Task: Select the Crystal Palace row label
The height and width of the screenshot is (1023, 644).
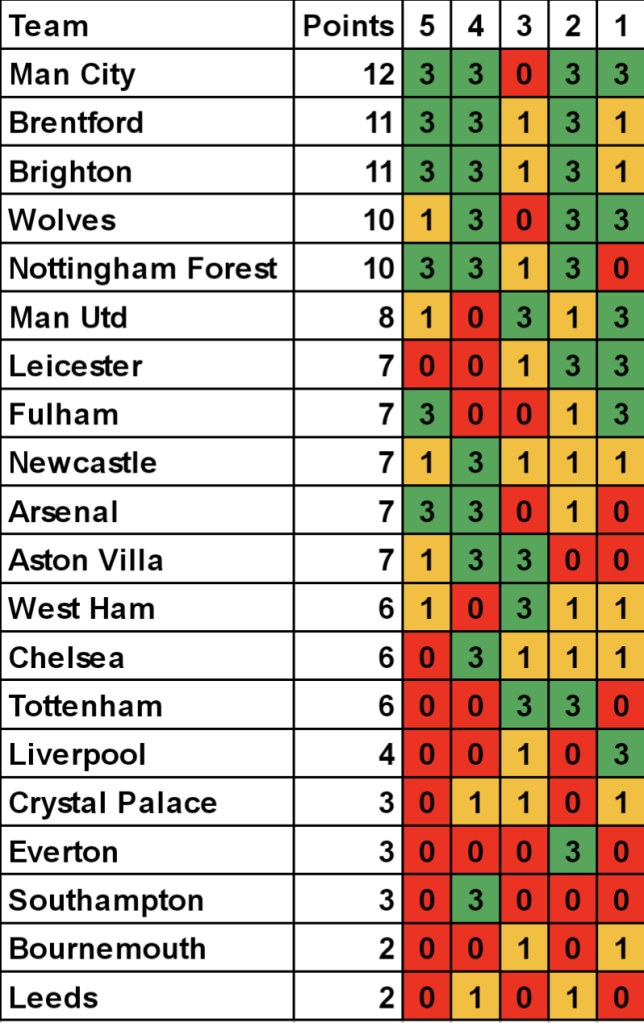Action: coord(113,802)
